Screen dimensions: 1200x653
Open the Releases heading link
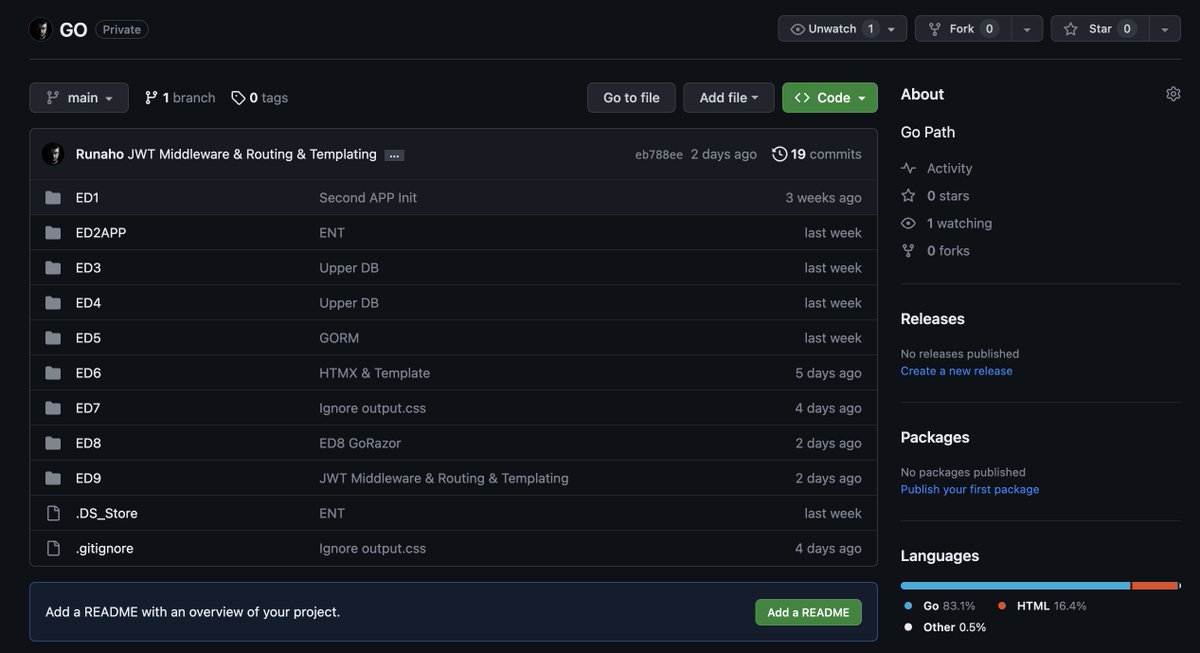tap(933, 319)
